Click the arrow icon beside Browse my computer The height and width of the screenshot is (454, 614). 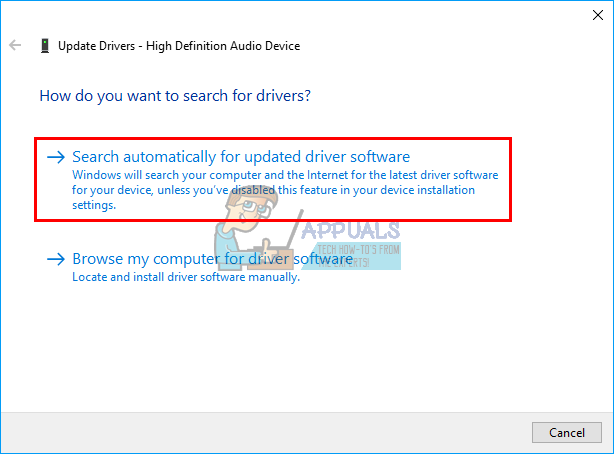click(x=56, y=259)
